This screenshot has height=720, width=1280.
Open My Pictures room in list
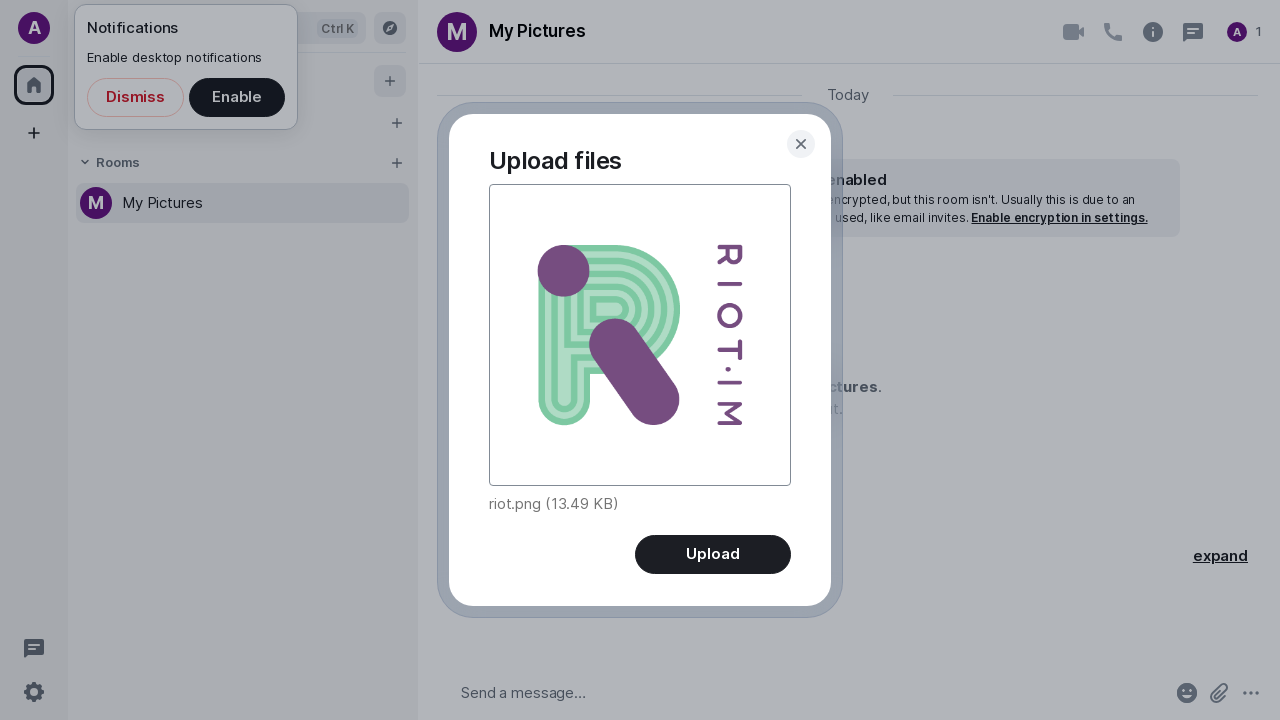click(x=242, y=203)
